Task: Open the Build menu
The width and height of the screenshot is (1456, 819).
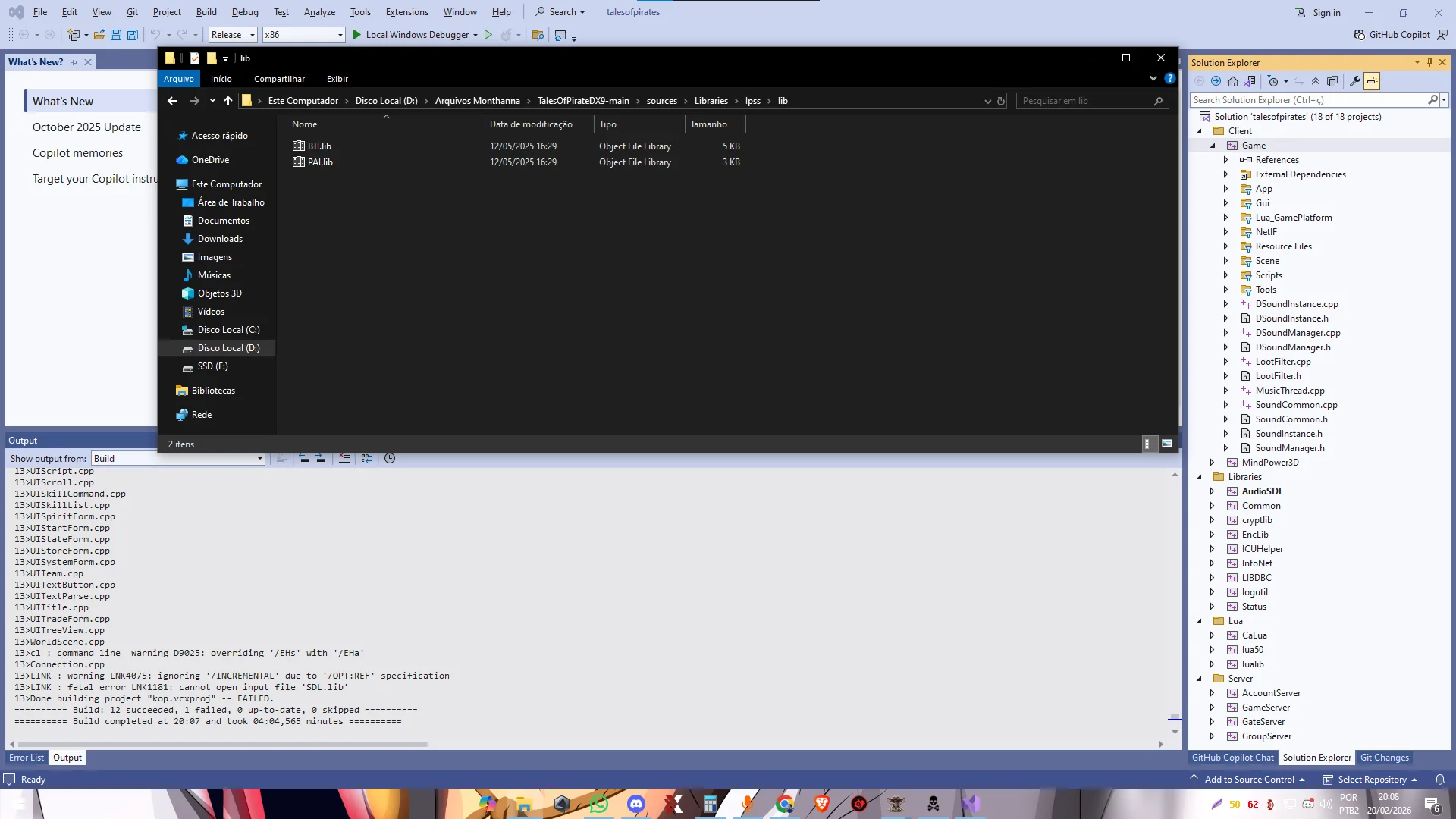Action: (x=206, y=12)
